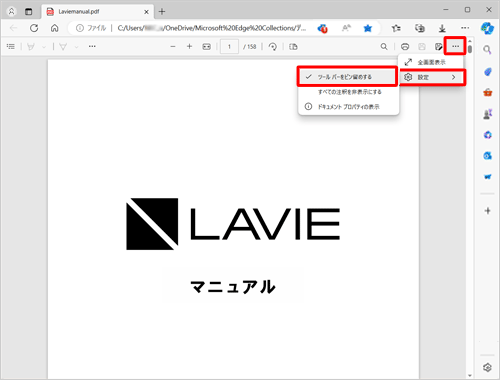Go to the browser home page
500x380 pixels.
[x=55, y=28]
